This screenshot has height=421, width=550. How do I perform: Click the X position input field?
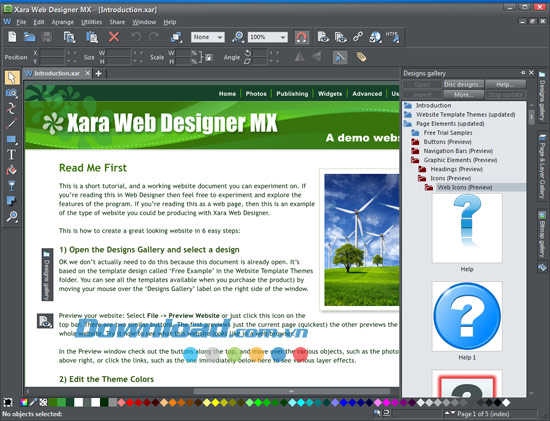point(52,53)
